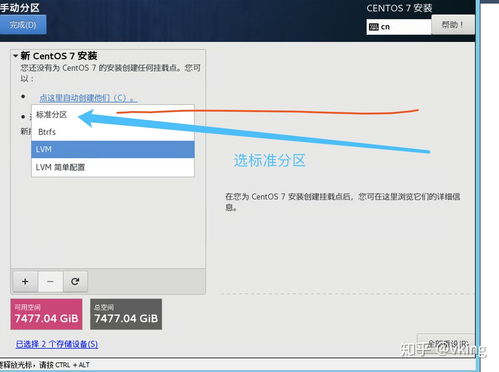Screen dimensions: 499x372
Task: Click the 可用空间 7477.04 GiB box
Action: tap(46, 314)
